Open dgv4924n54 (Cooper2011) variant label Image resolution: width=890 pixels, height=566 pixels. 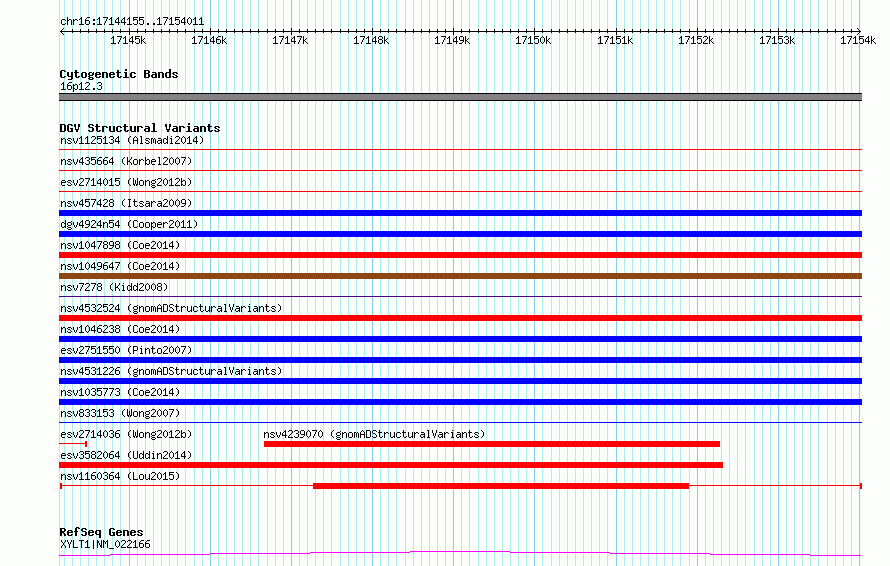129,224
